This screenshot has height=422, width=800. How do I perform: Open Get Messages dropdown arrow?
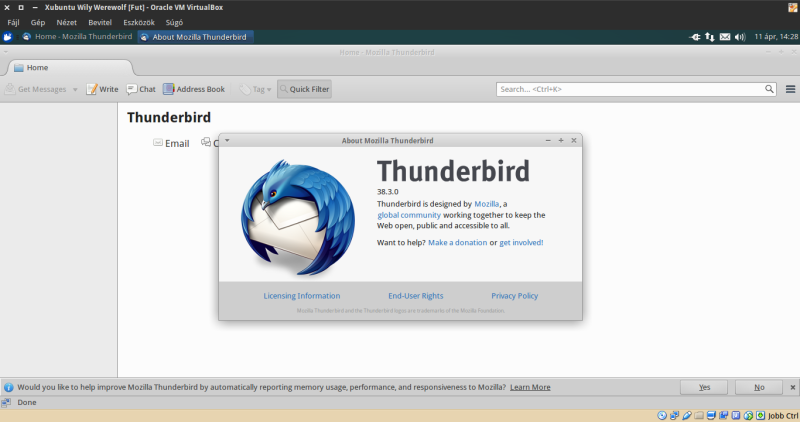pos(75,89)
